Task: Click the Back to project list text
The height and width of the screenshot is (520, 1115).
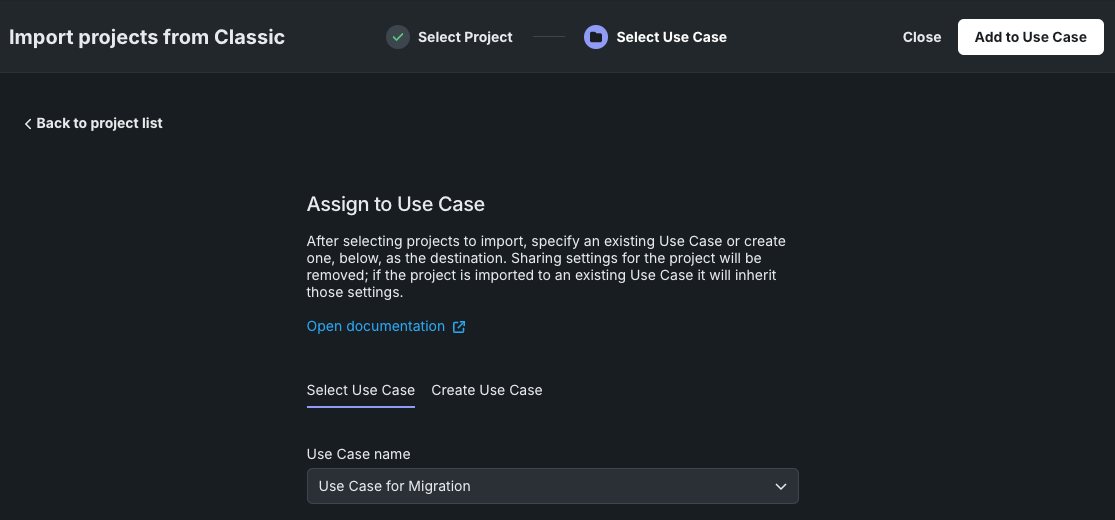Action: (x=99, y=123)
